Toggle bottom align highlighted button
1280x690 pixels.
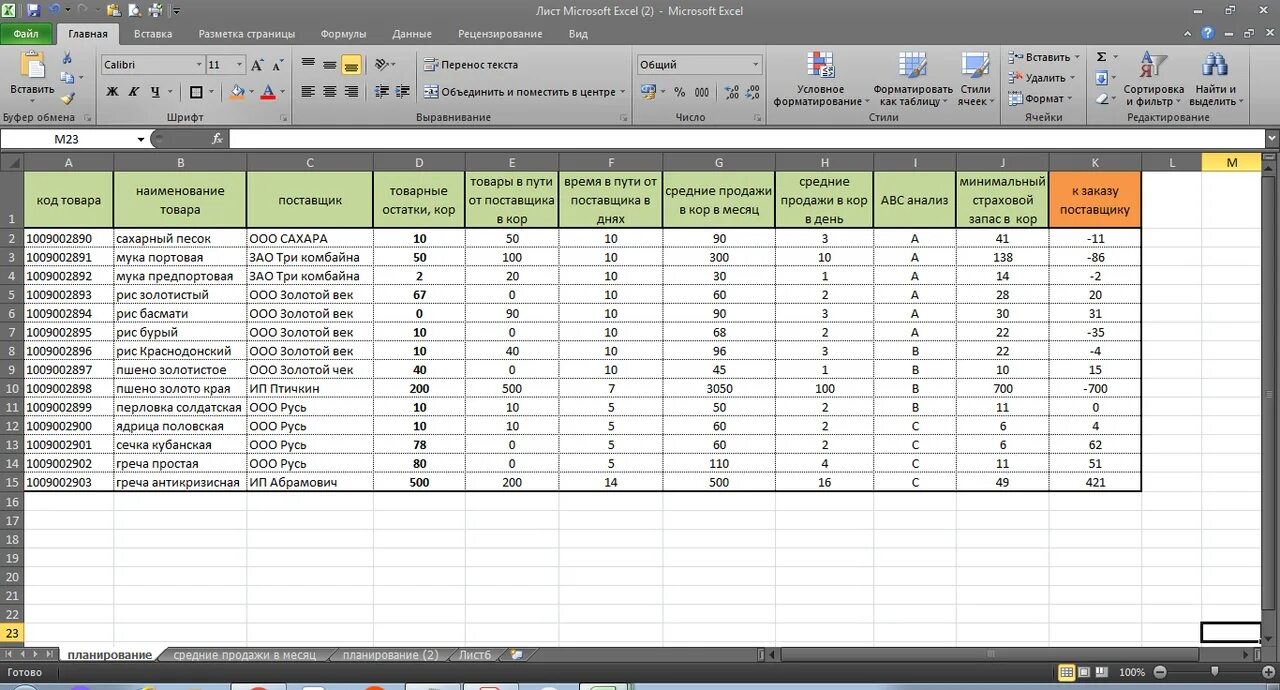point(351,65)
